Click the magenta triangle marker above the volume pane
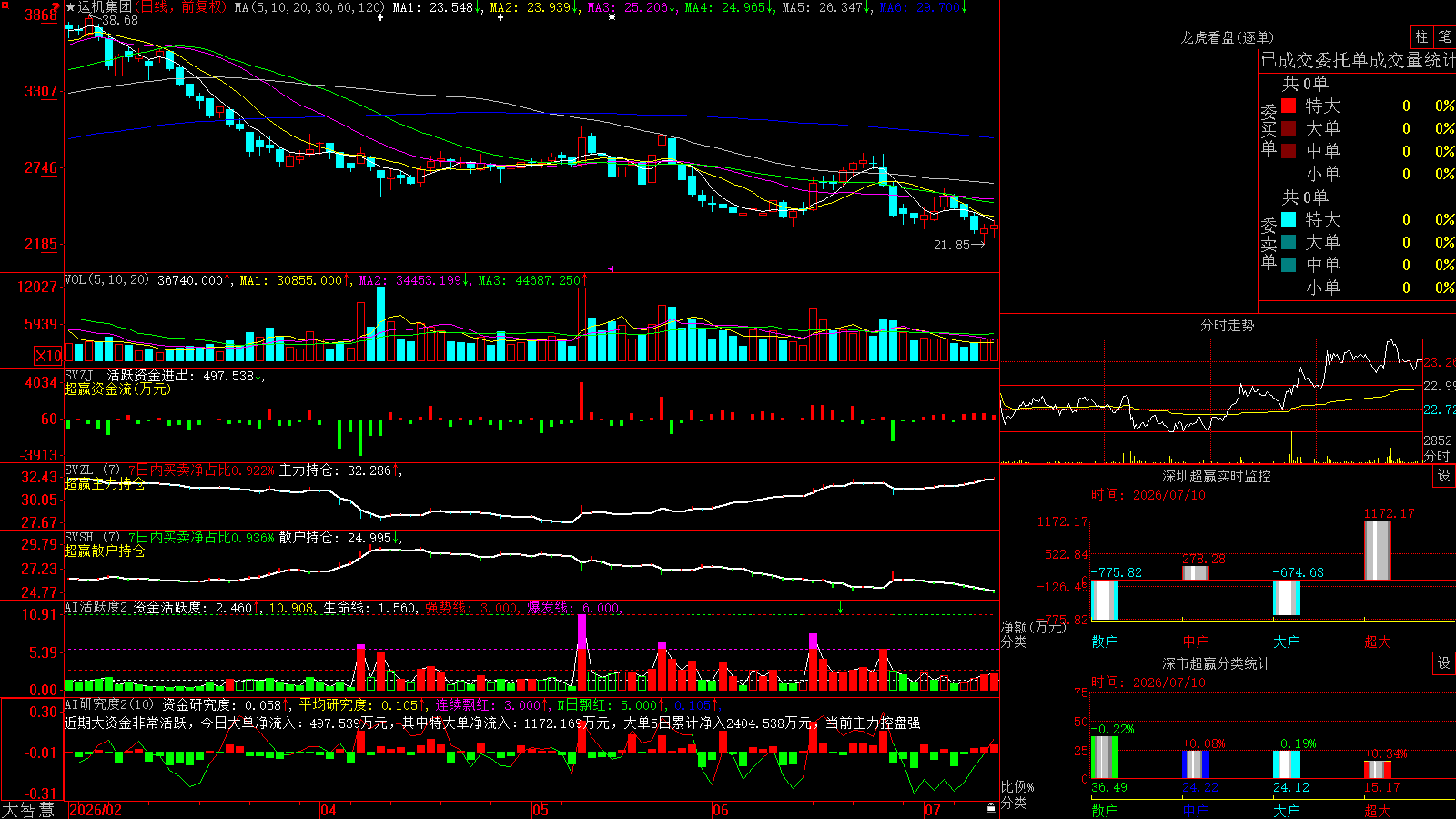Viewport: 1456px width, 819px height. [611, 268]
